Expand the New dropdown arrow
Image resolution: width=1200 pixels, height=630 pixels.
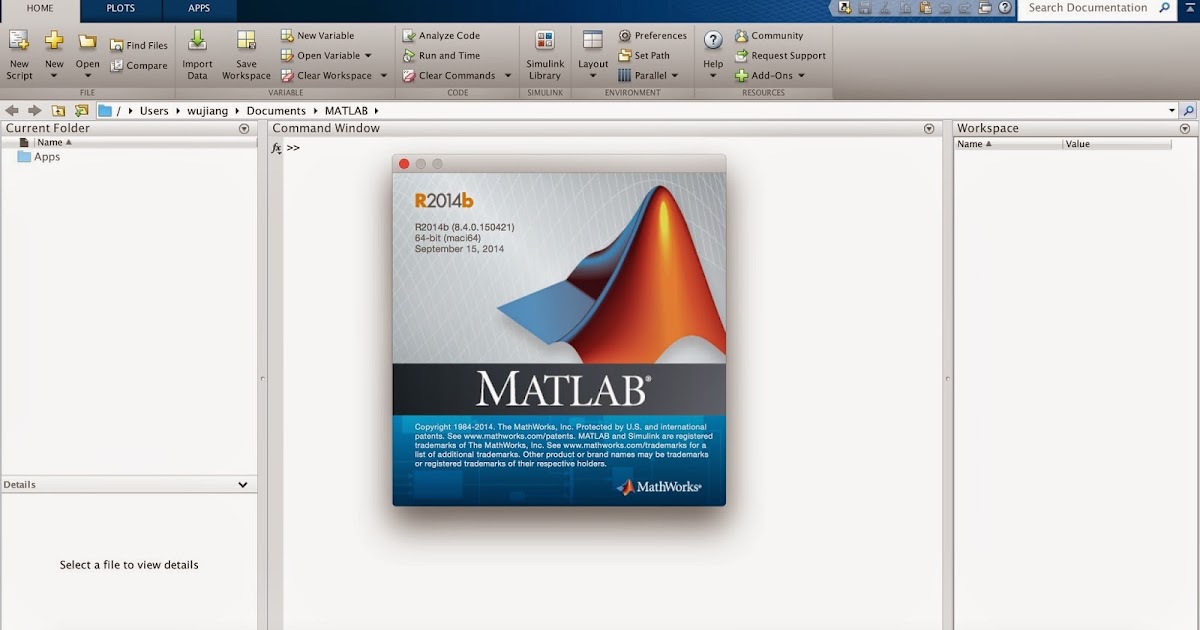tap(54, 77)
